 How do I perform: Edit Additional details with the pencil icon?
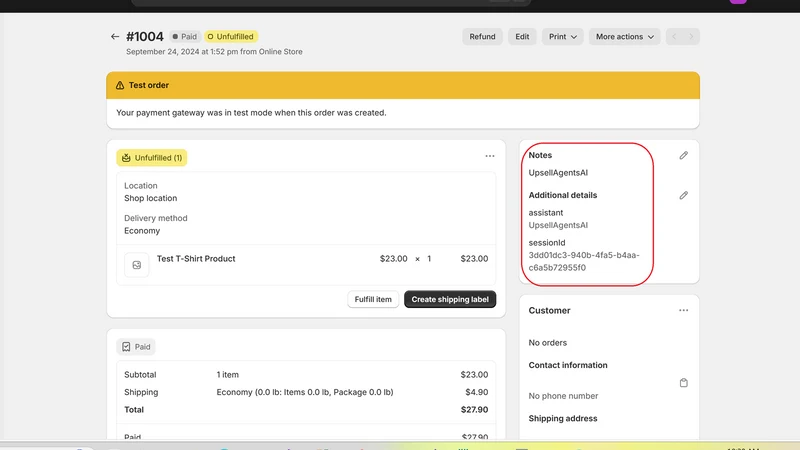[684, 195]
